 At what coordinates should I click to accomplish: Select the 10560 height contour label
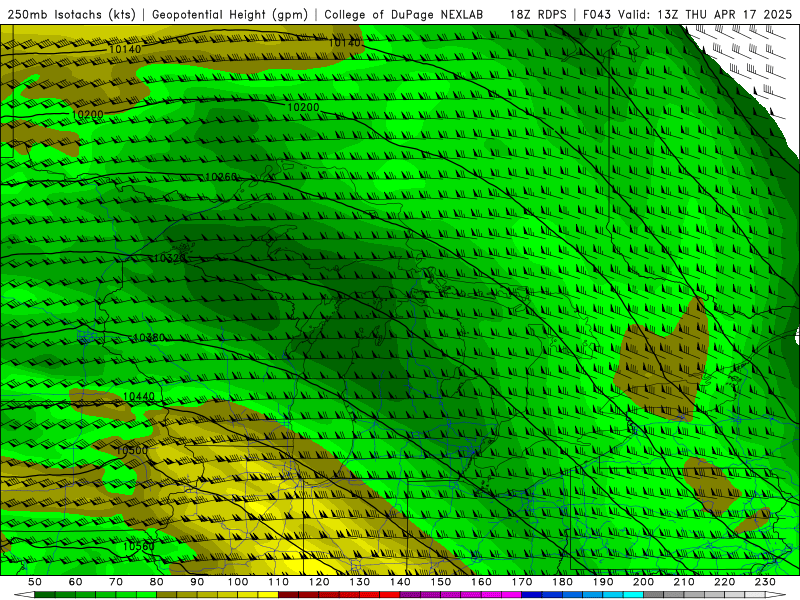tap(138, 546)
